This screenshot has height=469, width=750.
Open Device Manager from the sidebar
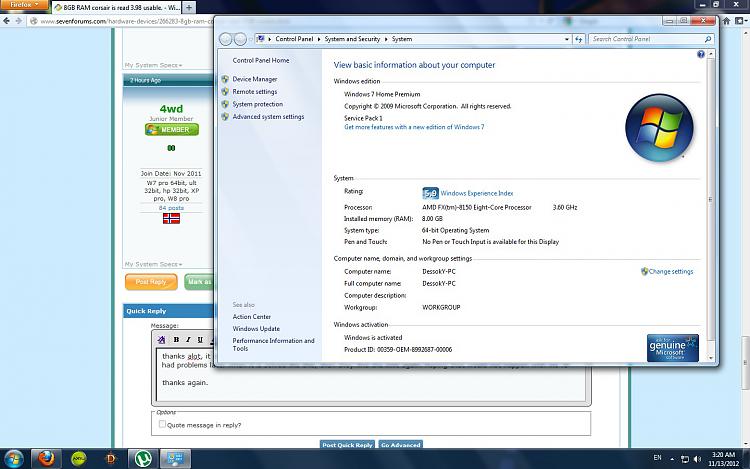pos(254,79)
